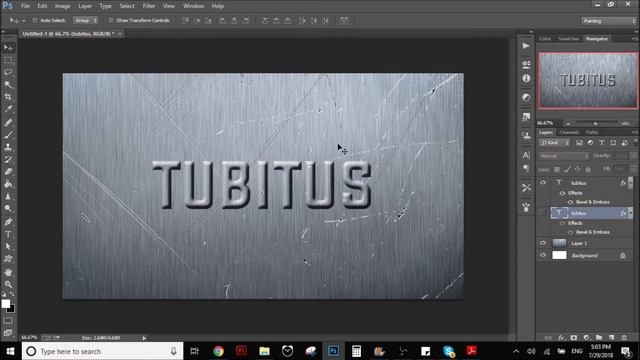Filter layers by type layers icon

(602, 143)
